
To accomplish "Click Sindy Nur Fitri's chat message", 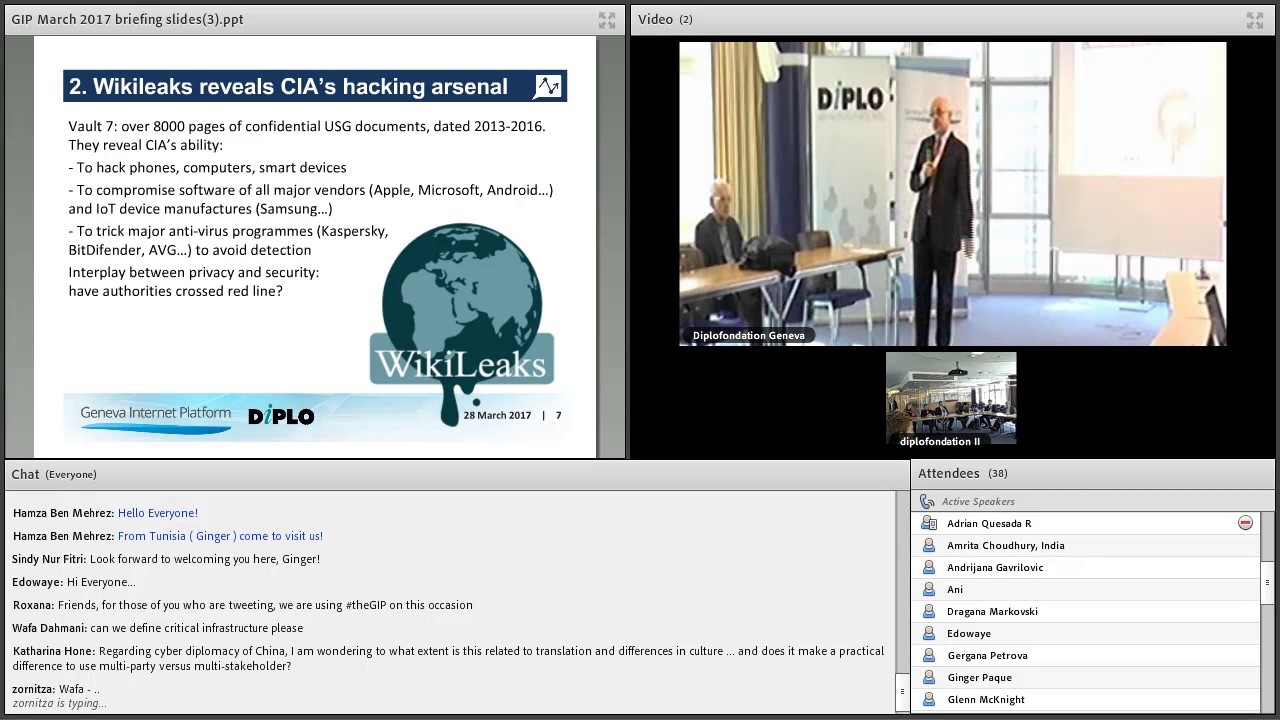I will [x=166, y=559].
